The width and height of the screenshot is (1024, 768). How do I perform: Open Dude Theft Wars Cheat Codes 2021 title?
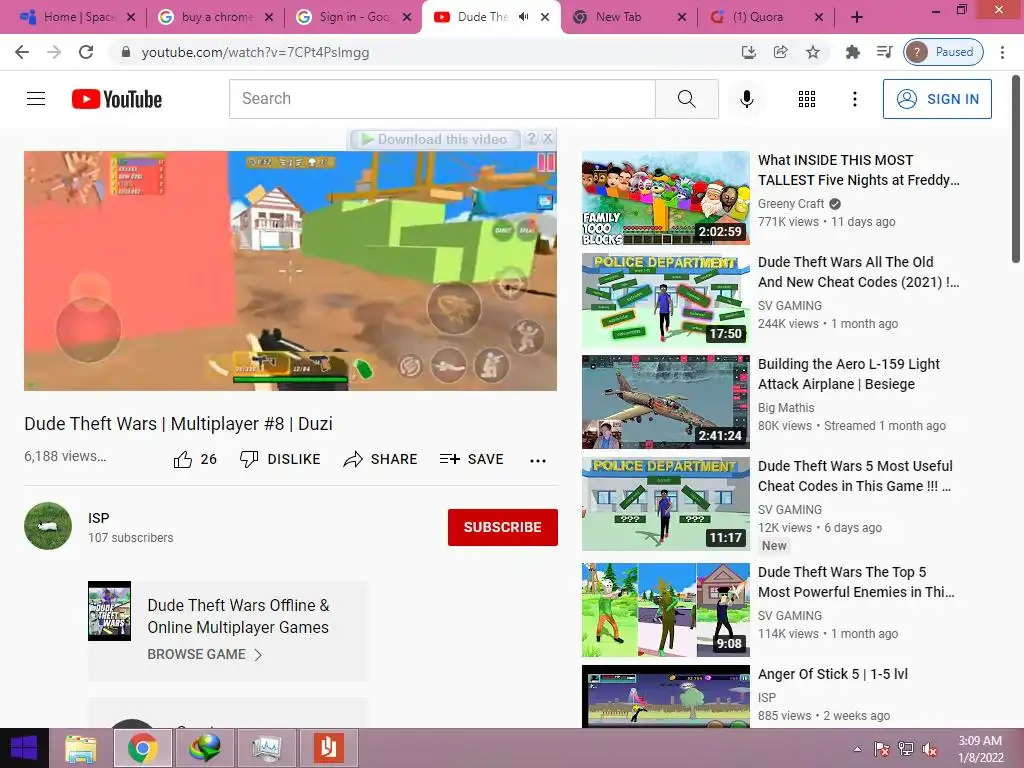point(858,272)
